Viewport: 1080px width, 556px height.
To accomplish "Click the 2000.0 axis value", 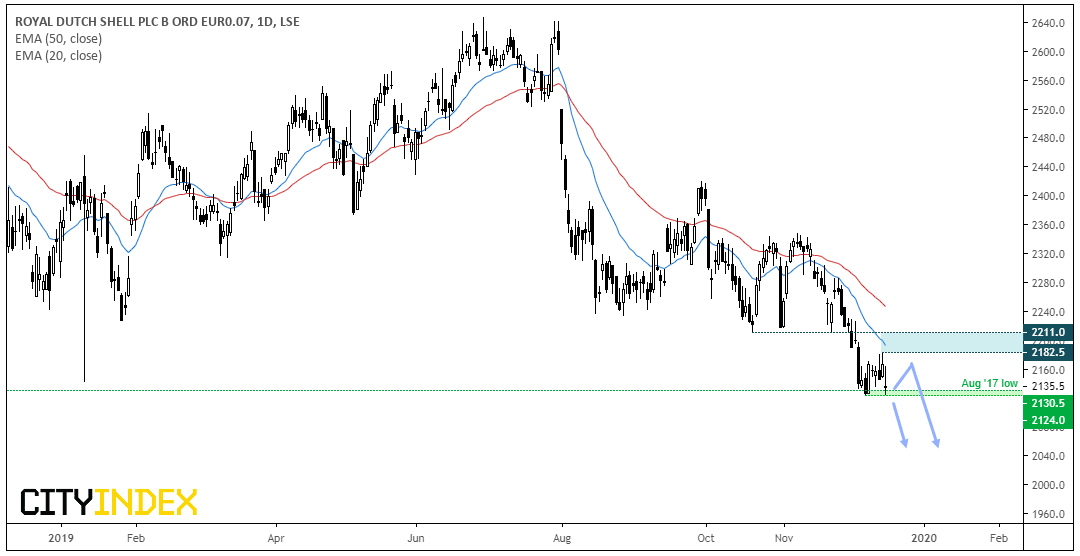I will [x=1050, y=485].
